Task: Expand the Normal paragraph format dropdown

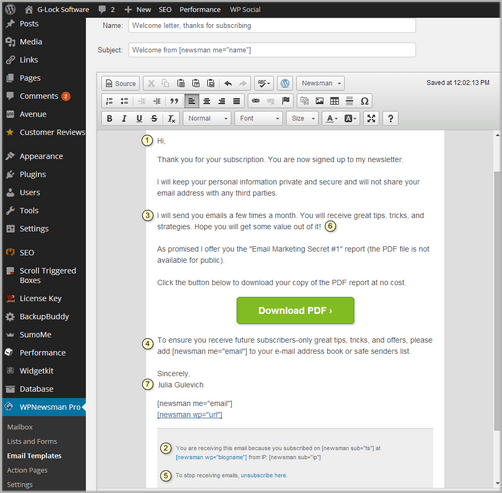Action: [207, 118]
